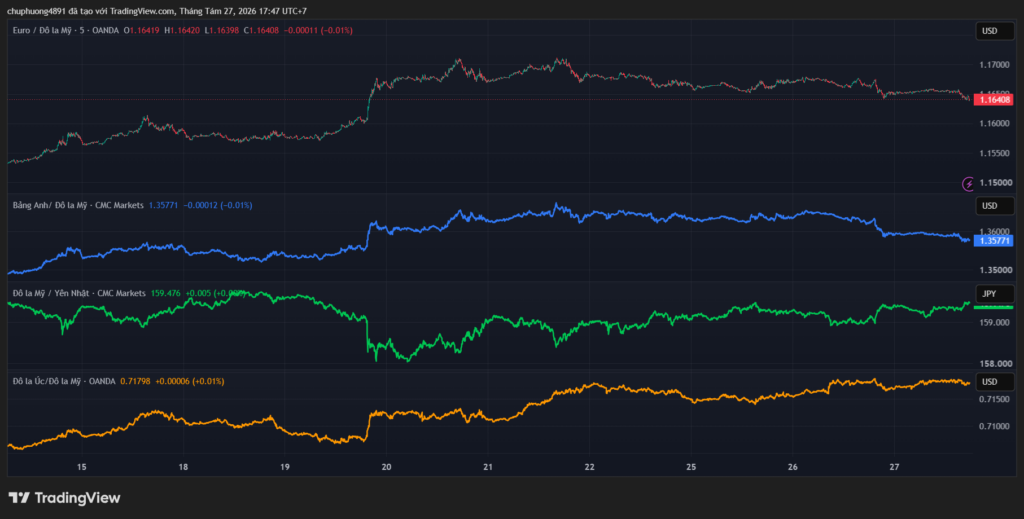Click high value H1.16420

point(182,30)
